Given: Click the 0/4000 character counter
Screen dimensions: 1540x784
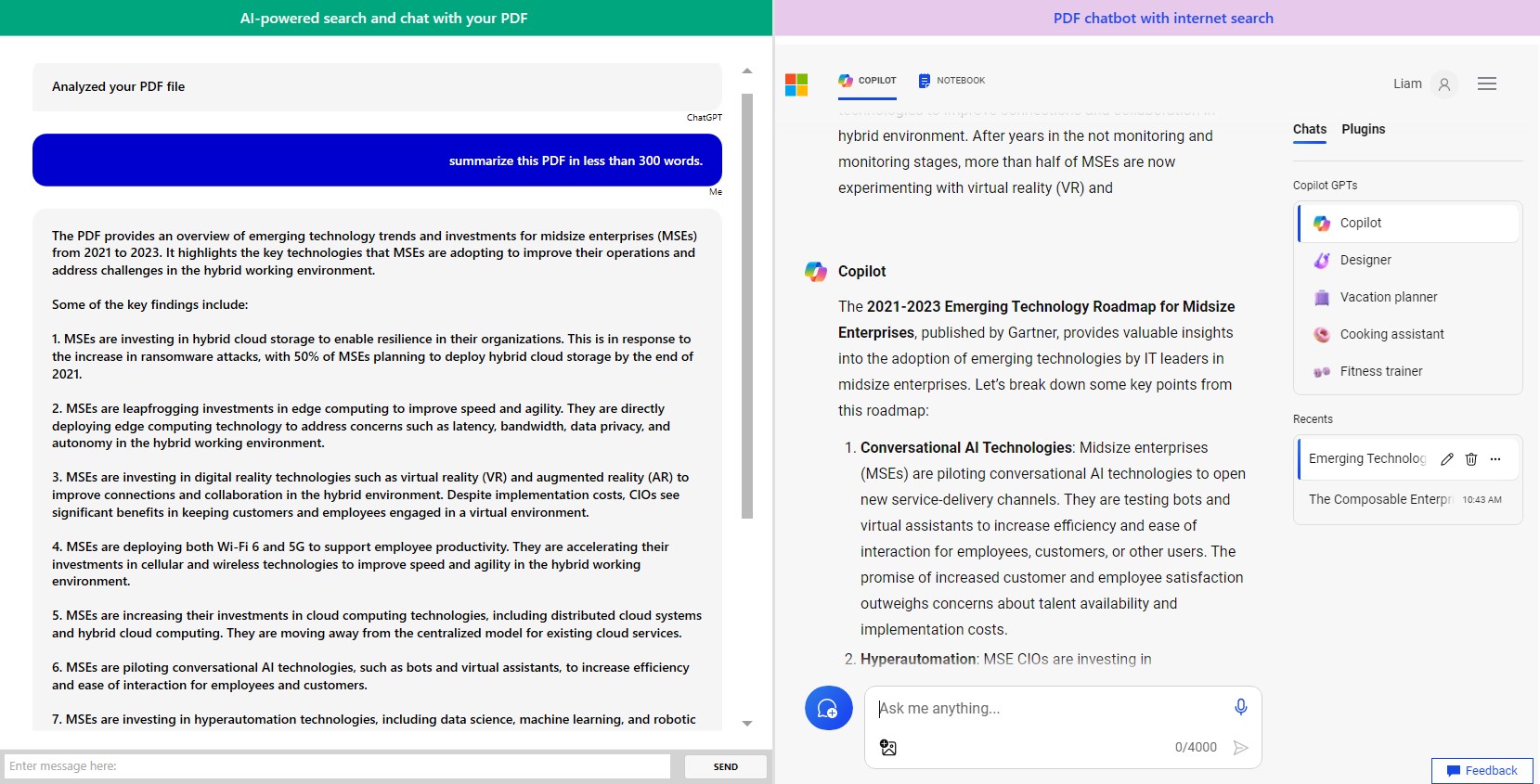Looking at the screenshot, I should coord(1196,747).
